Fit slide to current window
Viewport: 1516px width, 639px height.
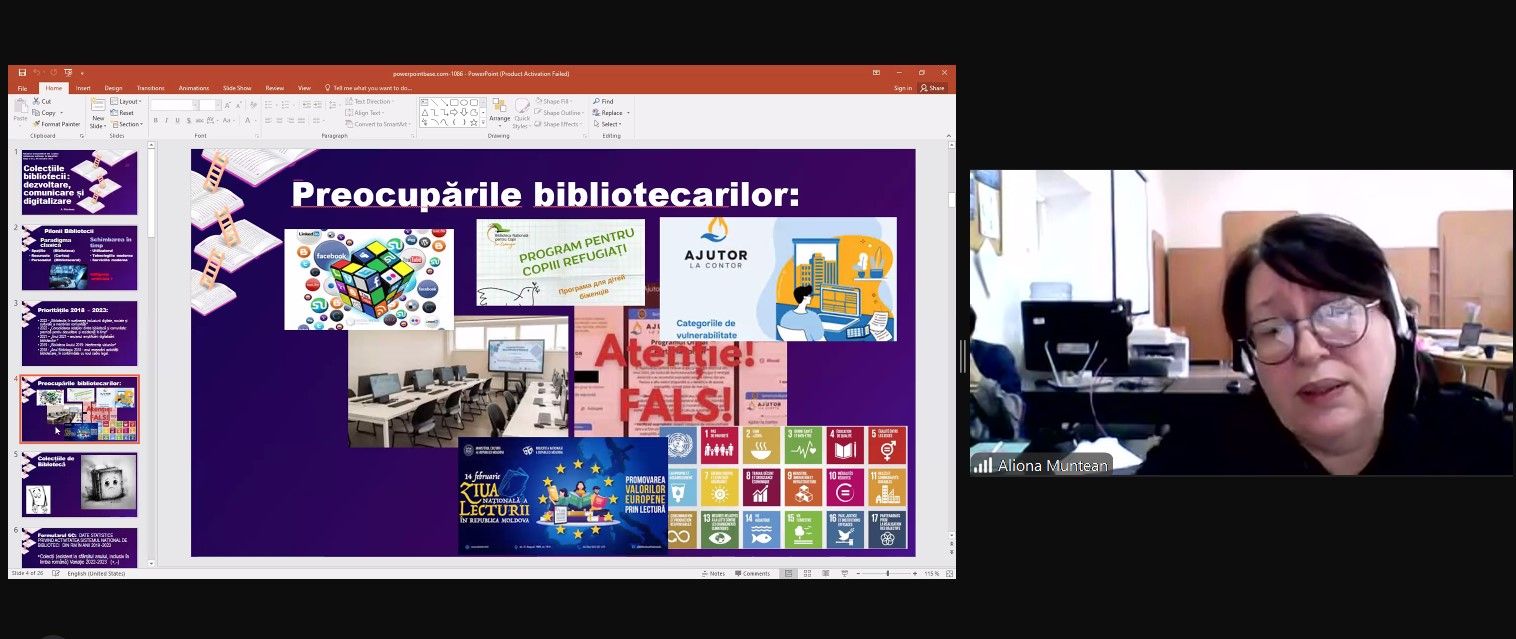pyautogui.click(x=947, y=573)
